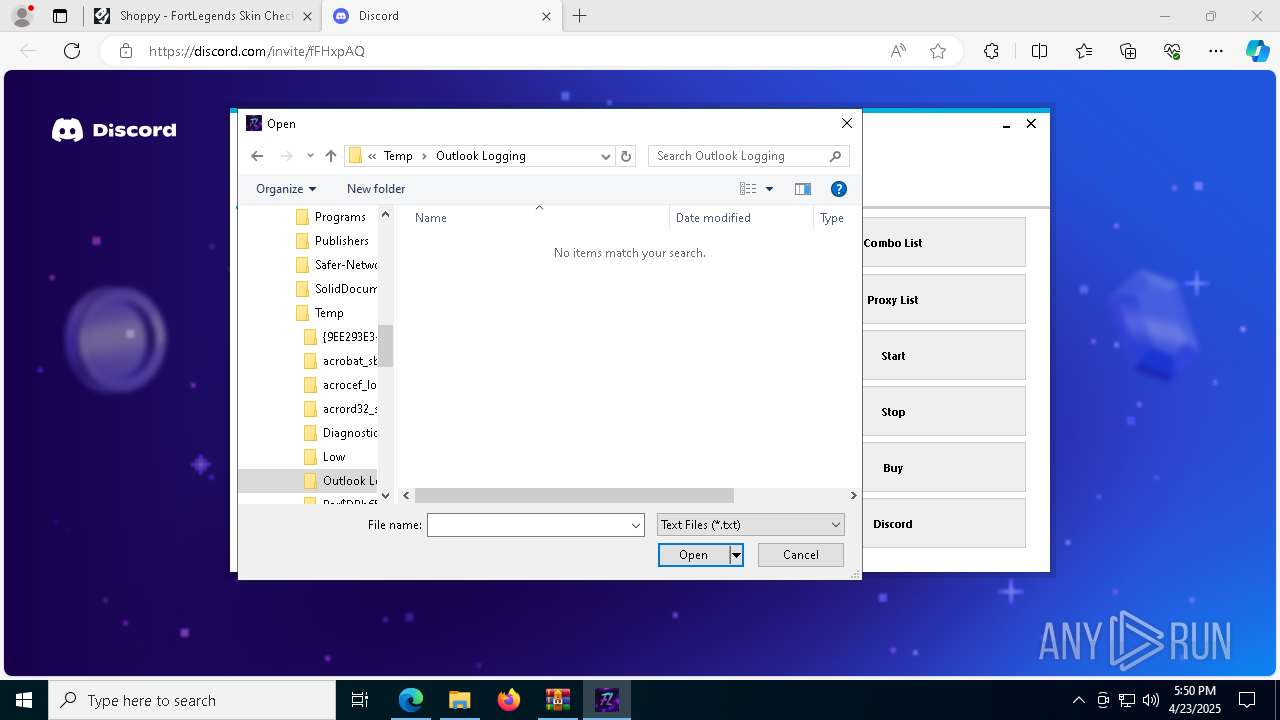Viewport: 1280px width, 720px height.
Task: Select {9EE293E3 folder in tree
Action: coord(340,337)
